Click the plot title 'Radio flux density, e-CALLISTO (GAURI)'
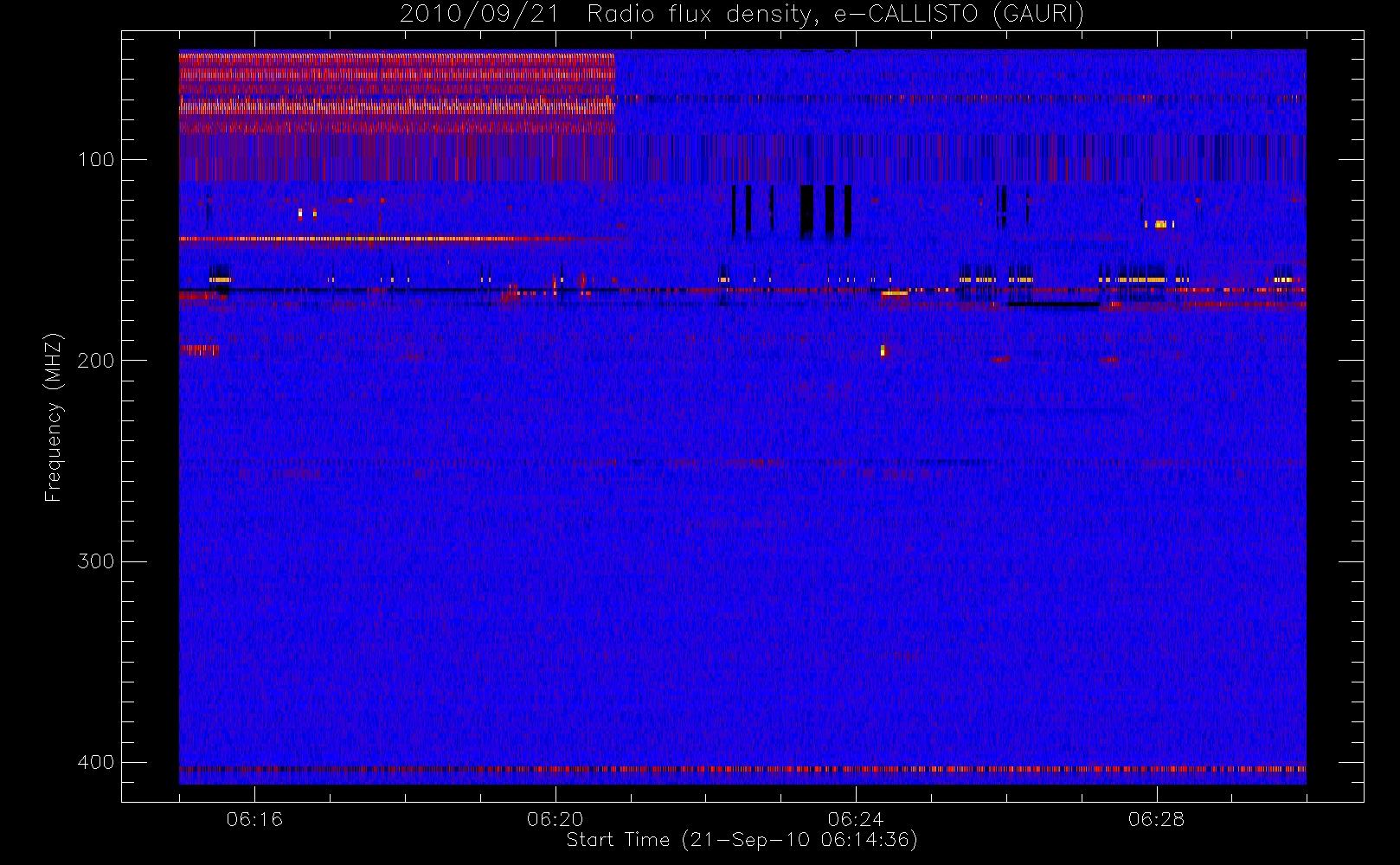This screenshot has width=1400, height=865. [836, 14]
